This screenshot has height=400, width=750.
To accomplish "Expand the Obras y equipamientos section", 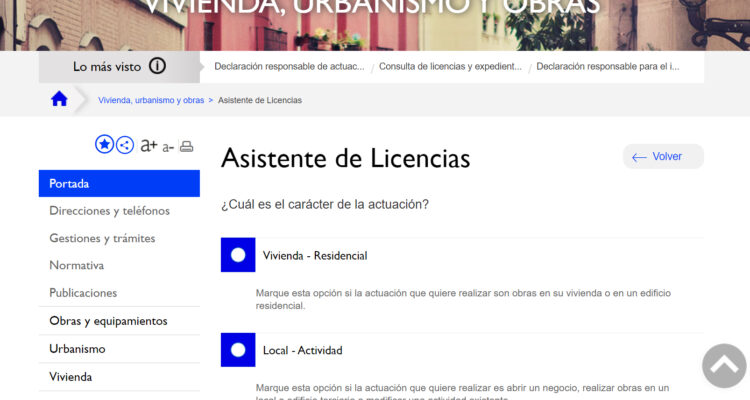I will pos(108,321).
